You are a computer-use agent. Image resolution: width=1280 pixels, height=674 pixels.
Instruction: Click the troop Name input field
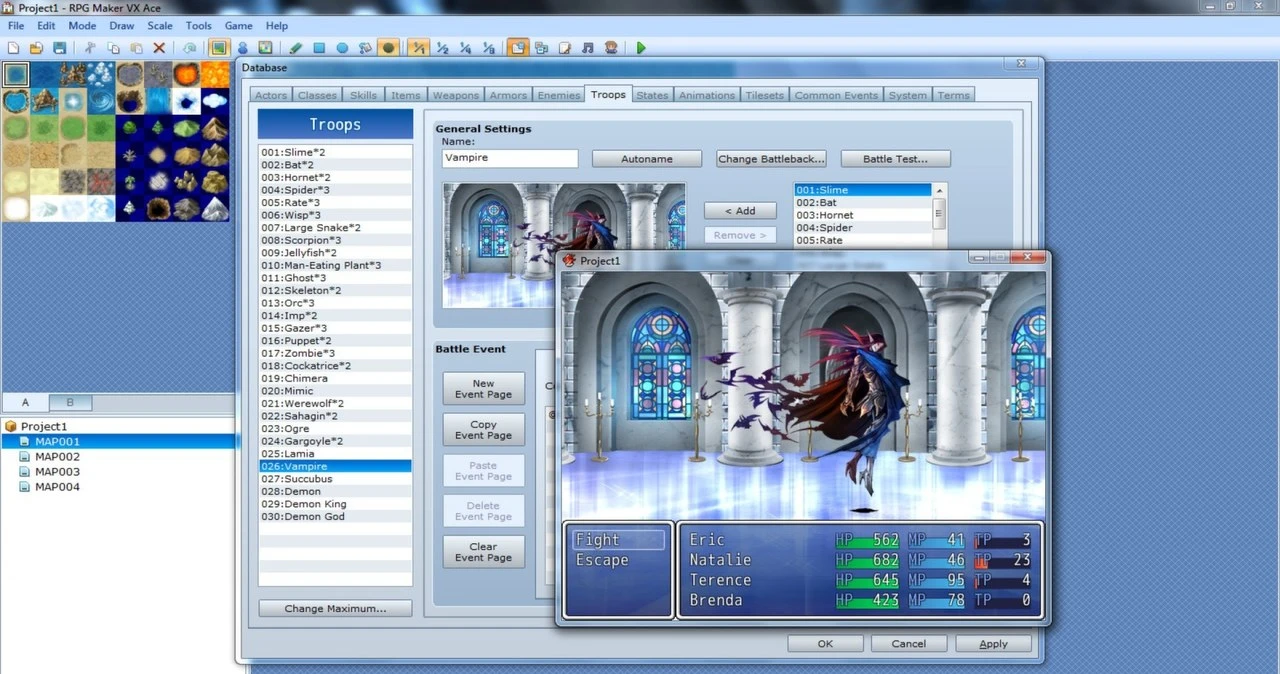click(x=510, y=158)
